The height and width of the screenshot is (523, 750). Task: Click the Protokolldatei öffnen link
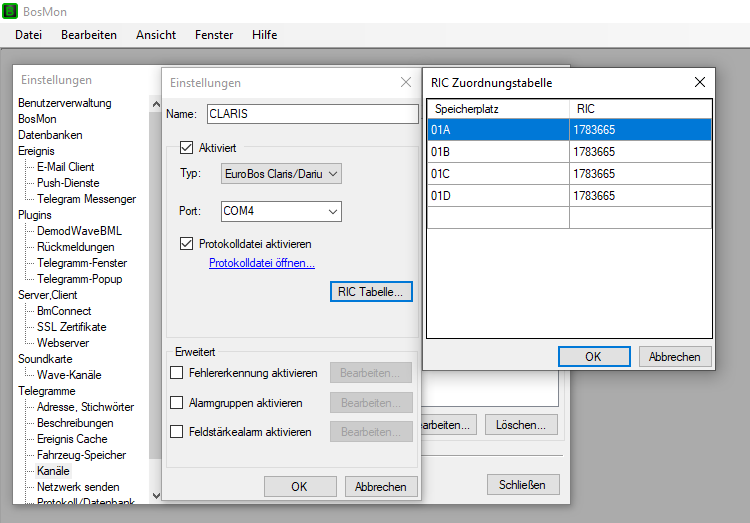(262, 263)
